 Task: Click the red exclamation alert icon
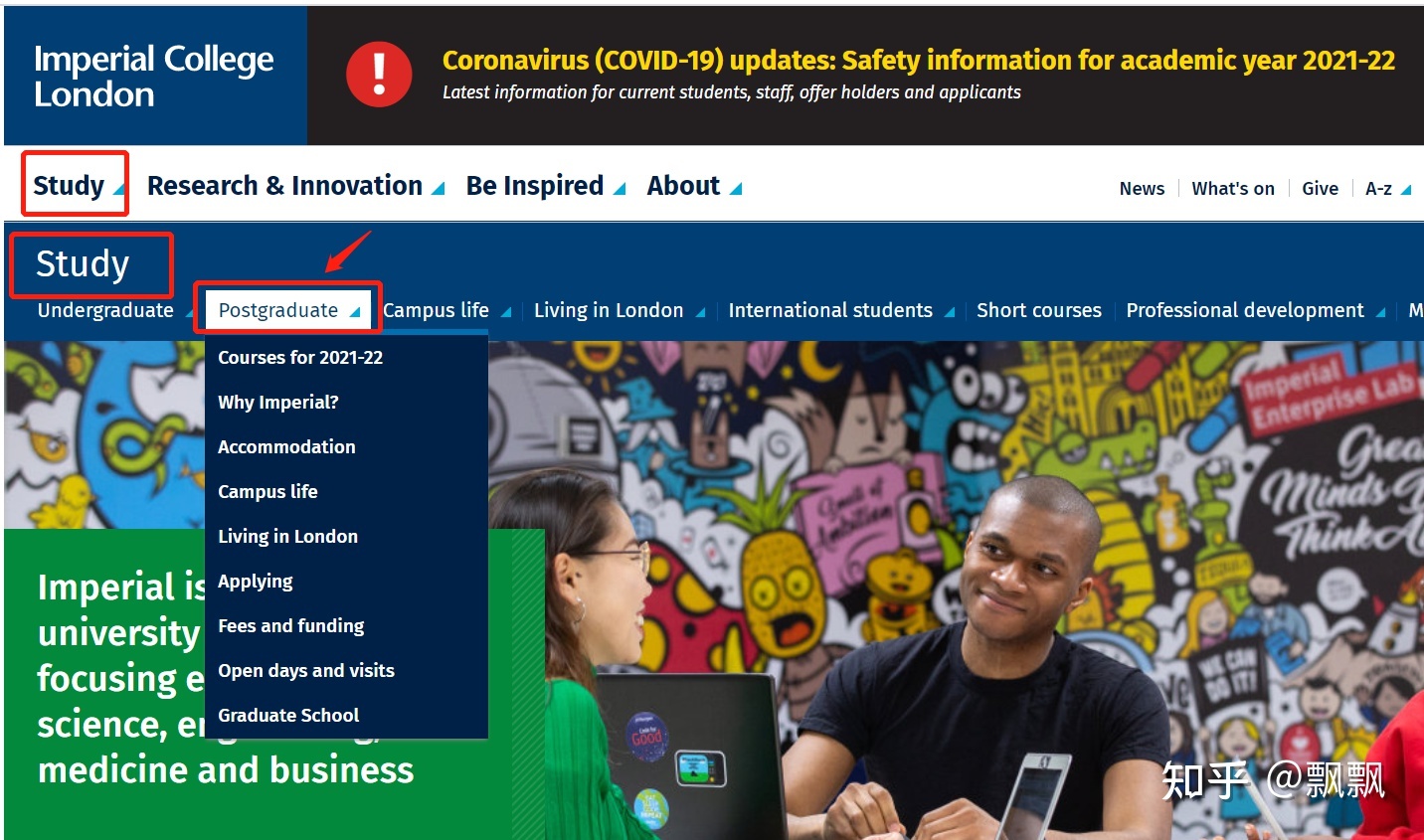pos(379,75)
